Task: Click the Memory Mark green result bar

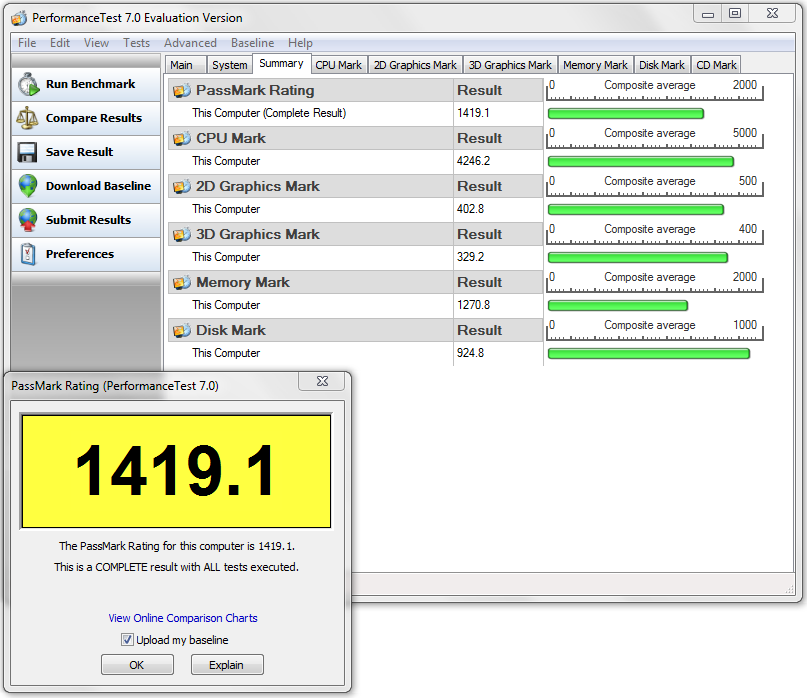Action: tap(618, 306)
